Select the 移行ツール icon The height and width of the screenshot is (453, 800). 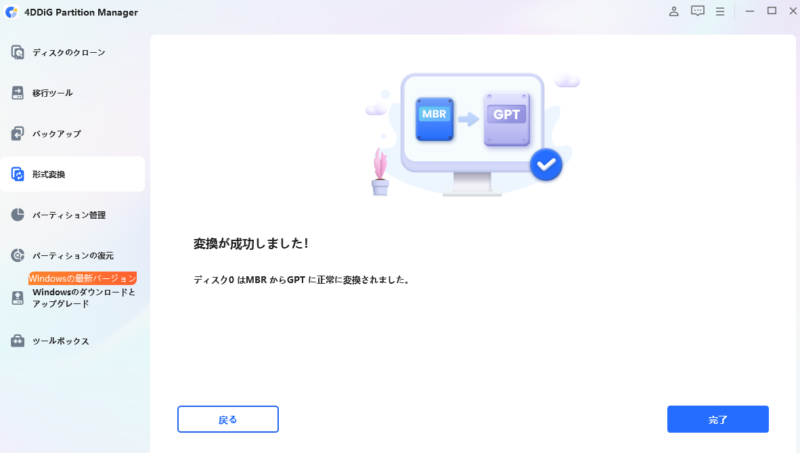[x=17, y=93]
